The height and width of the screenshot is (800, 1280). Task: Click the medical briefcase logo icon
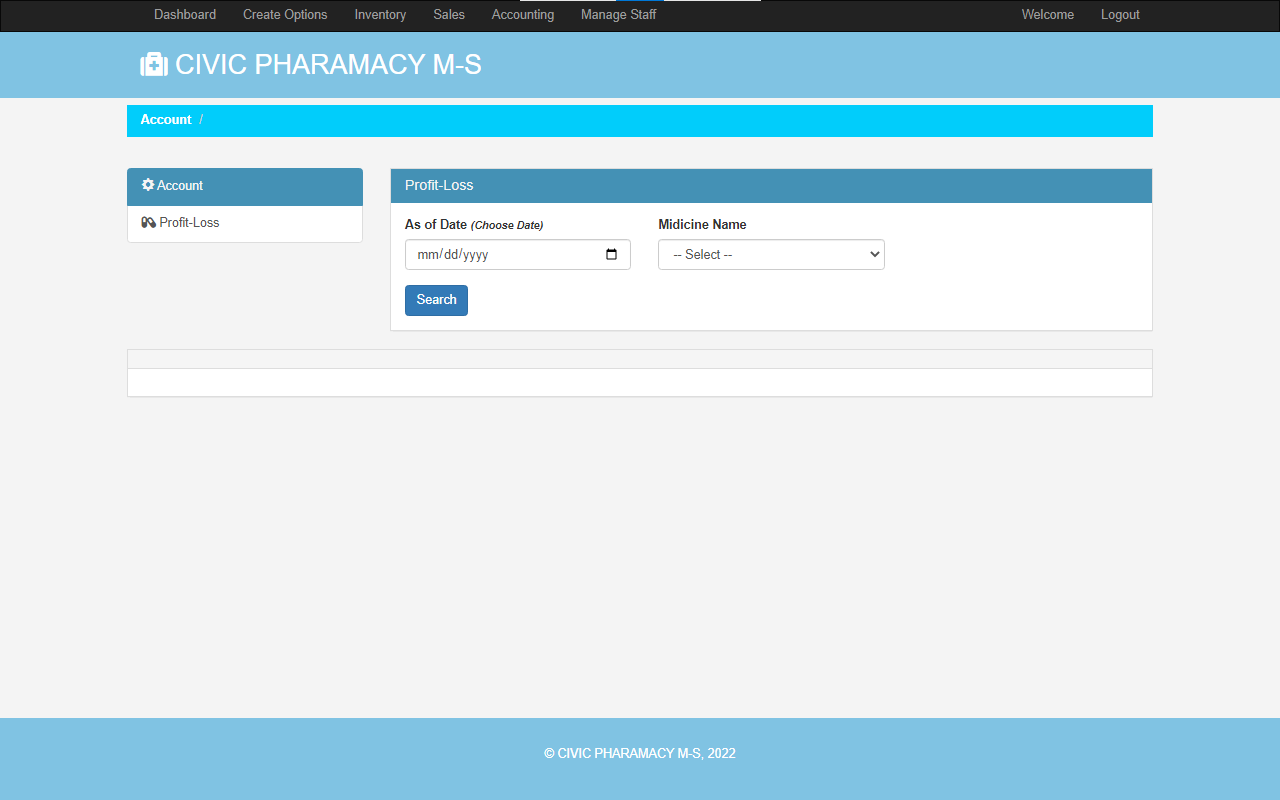coord(154,64)
